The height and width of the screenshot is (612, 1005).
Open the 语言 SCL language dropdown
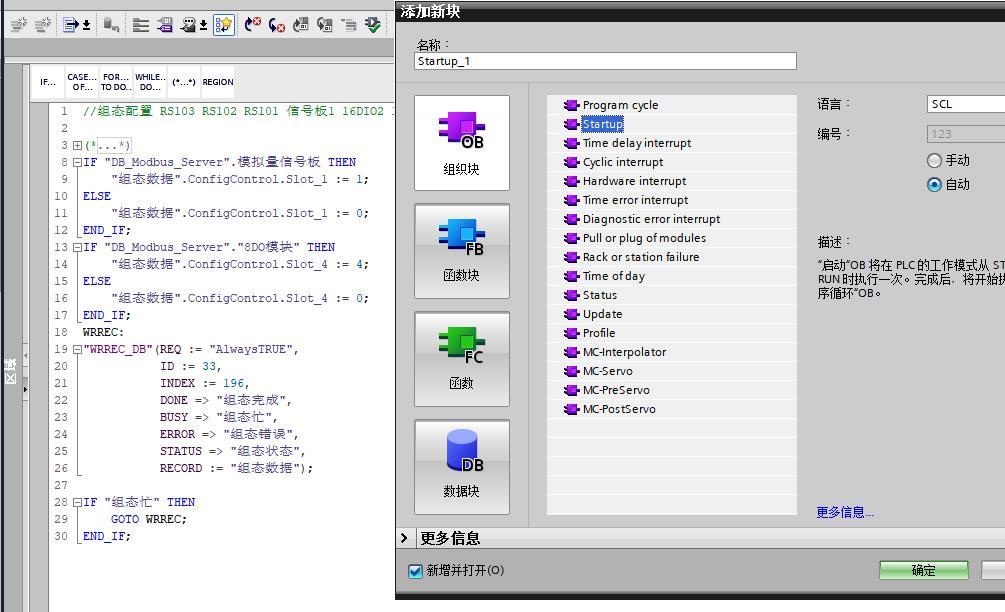[x=966, y=104]
